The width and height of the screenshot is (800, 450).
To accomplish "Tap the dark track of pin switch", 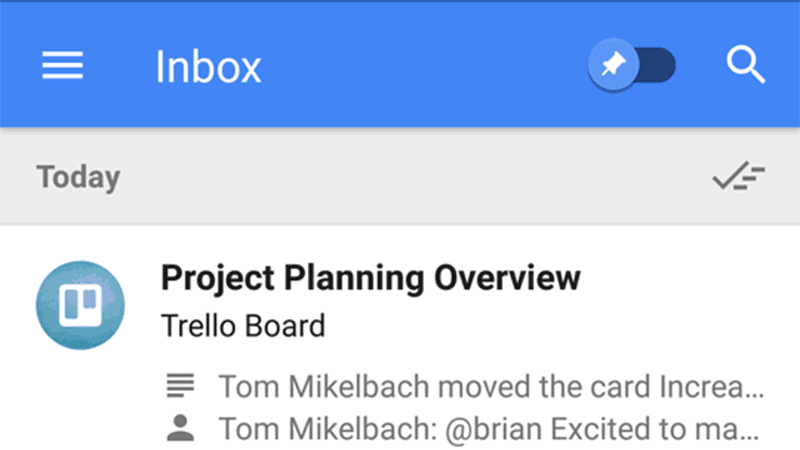I will [657, 65].
